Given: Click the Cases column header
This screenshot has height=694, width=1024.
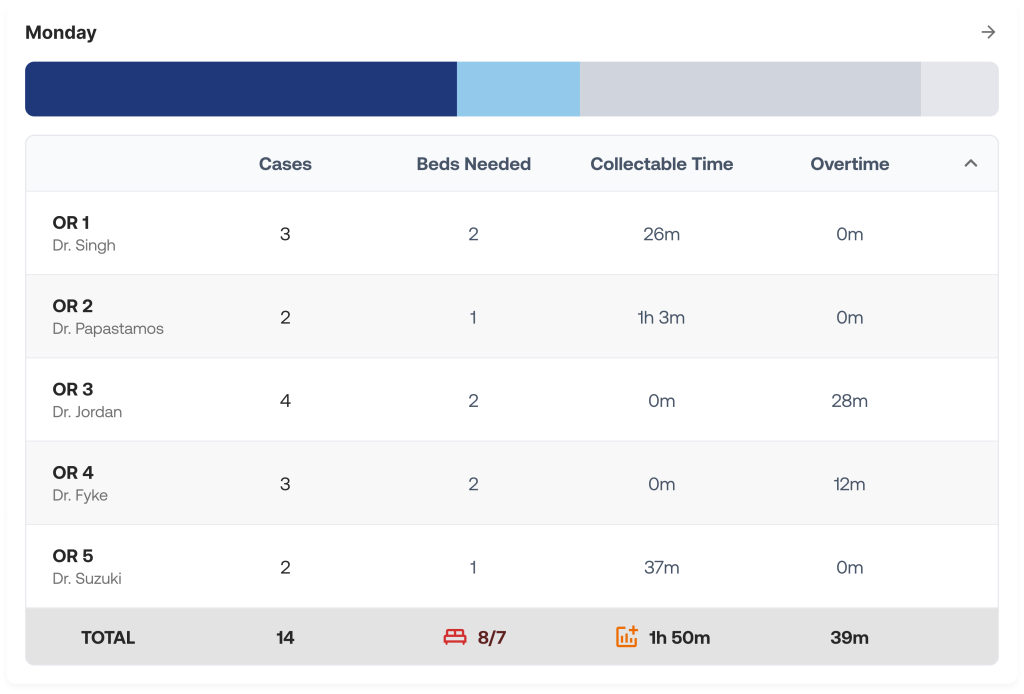Looking at the screenshot, I should tap(285, 164).
